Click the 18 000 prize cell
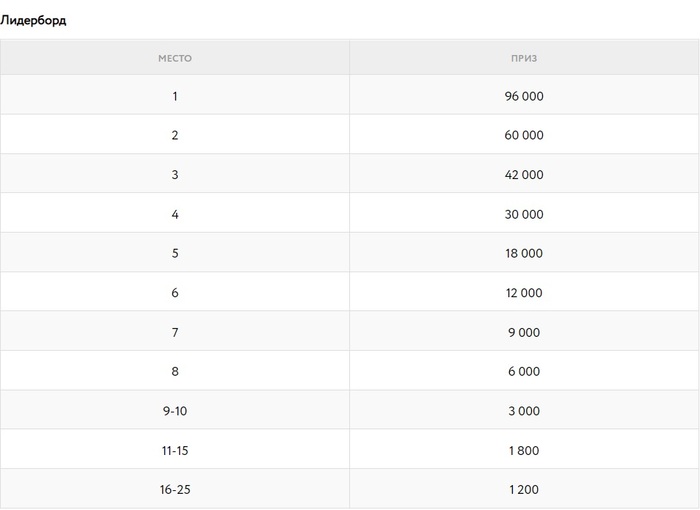 (524, 253)
